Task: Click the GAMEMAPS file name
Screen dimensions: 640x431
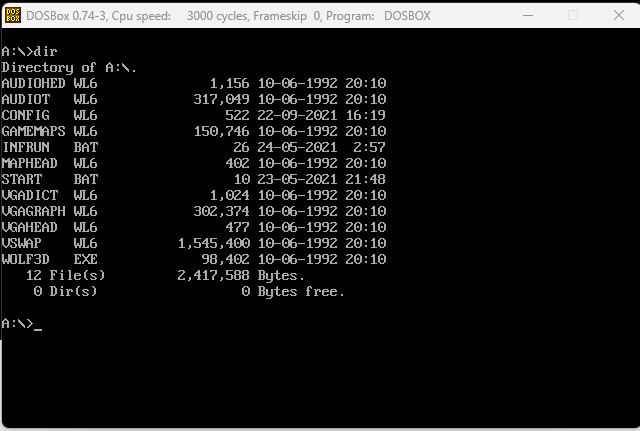Action: point(34,131)
